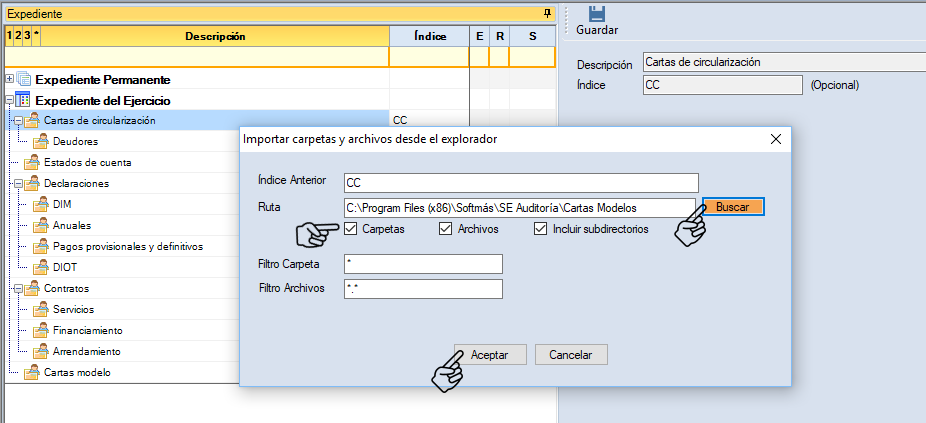The height and width of the screenshot is (423, 926).
Task: Uncheck the Carpetas checkbox
Action: coord(349,229)
